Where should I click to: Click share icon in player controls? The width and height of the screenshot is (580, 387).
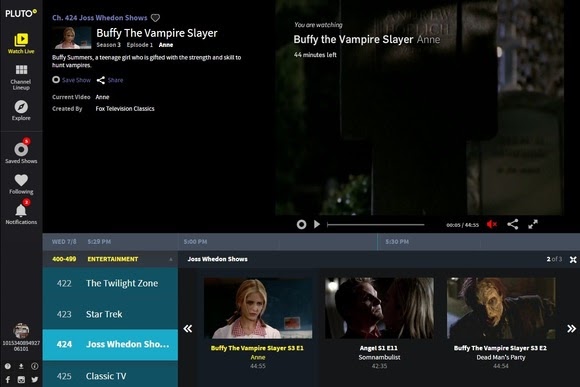click(513, 224)
